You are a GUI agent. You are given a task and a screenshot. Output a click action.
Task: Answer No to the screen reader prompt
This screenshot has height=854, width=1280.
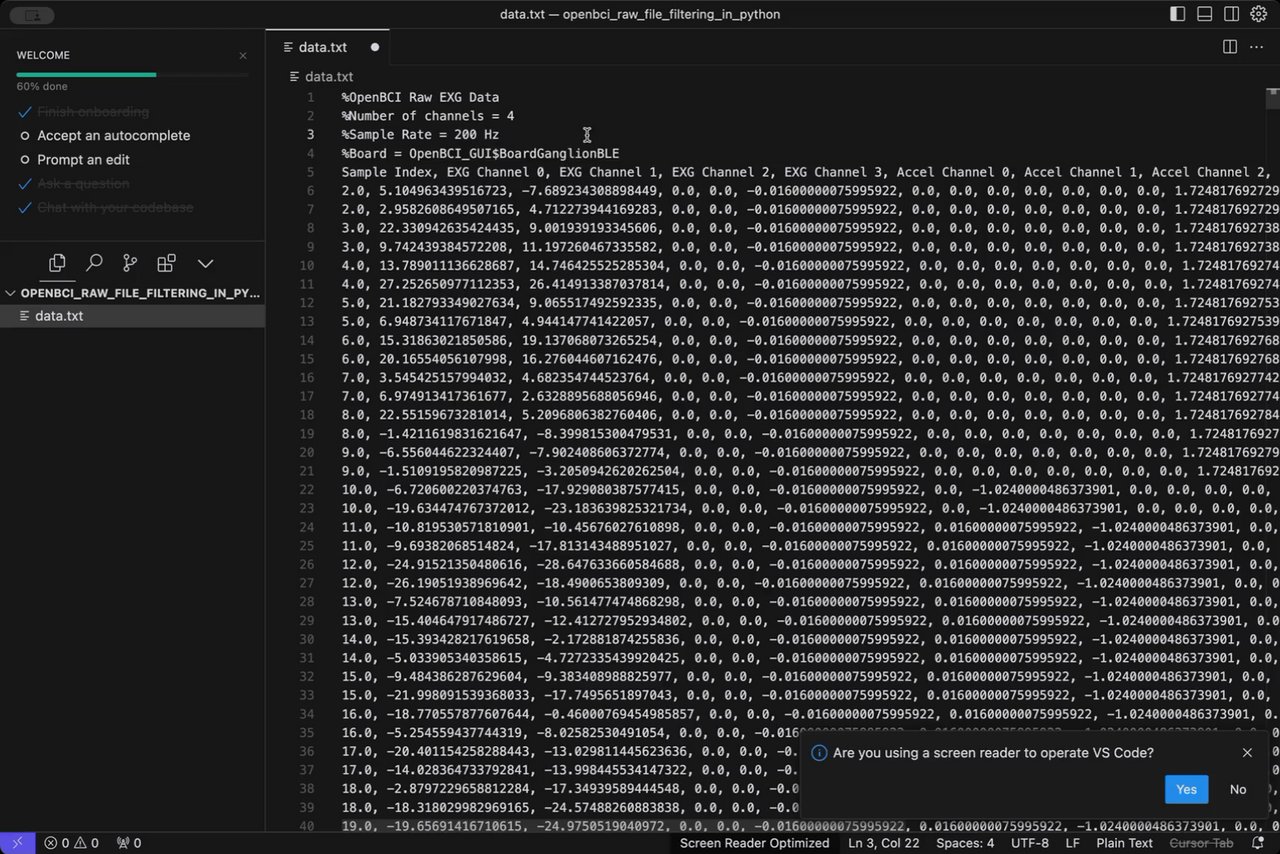coord(1238,789)
